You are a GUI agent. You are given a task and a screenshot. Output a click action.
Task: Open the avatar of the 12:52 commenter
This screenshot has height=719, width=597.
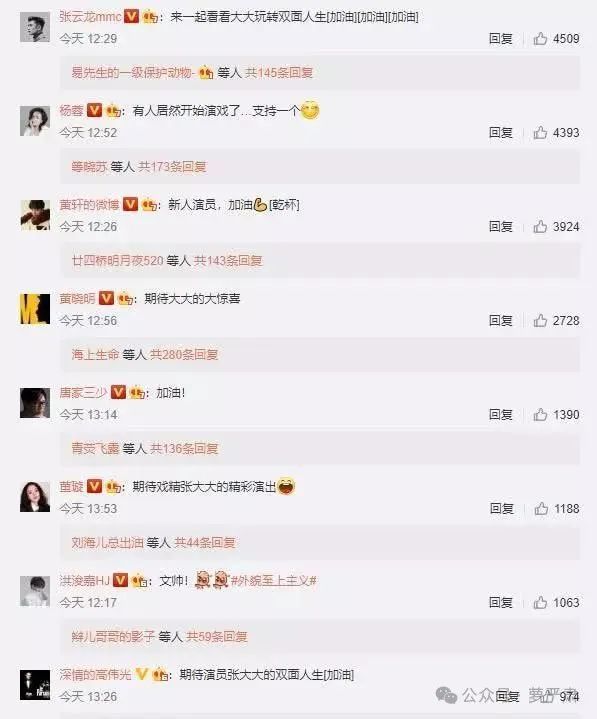click(x=35, y=121)
